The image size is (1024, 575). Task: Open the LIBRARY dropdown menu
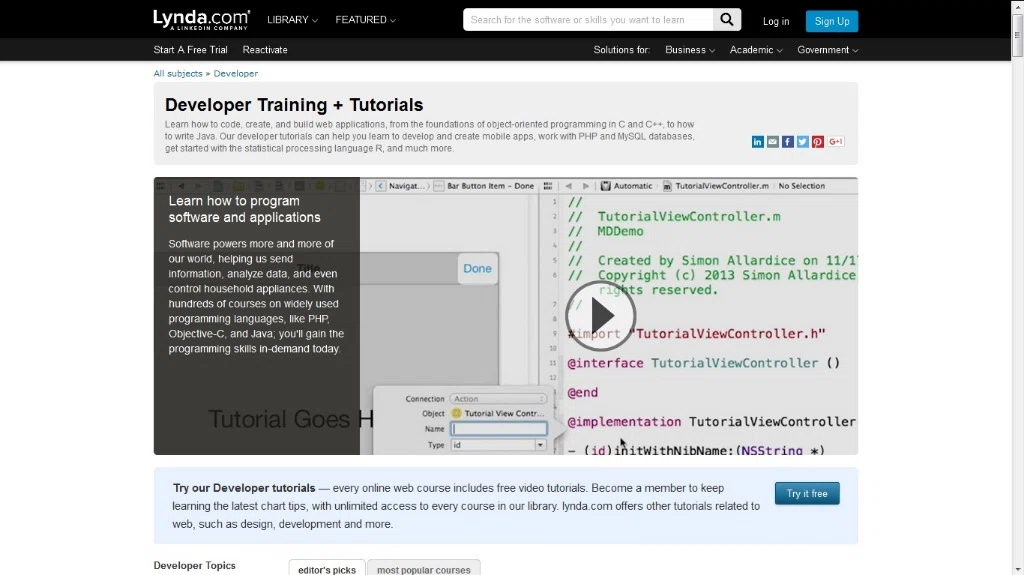click(292, 20)
